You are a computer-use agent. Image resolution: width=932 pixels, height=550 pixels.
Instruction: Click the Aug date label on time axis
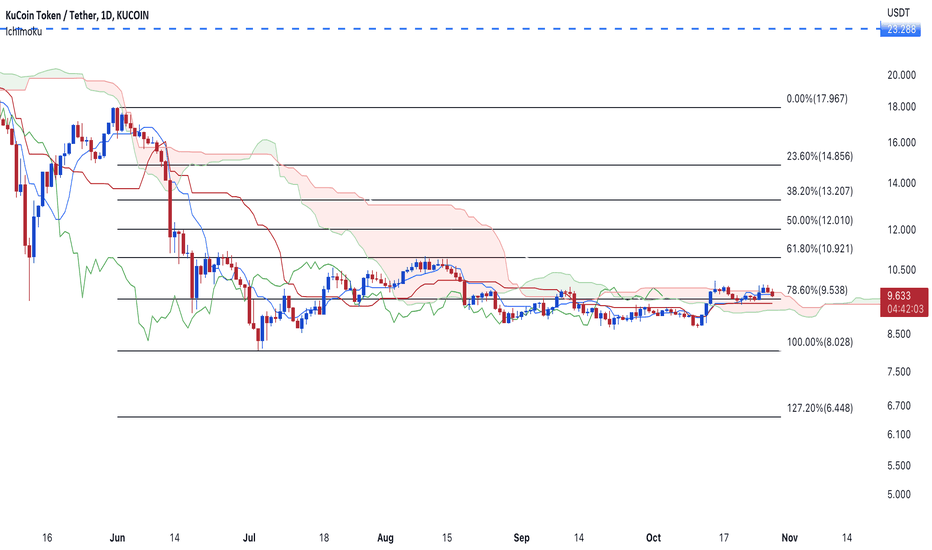[385, 538]
